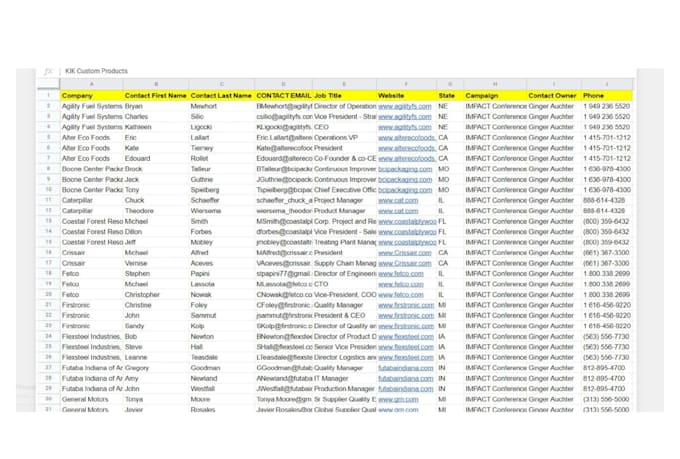The height and width of the screenshot is (459, 680).
Task: Click the Job Title header cell
Action: pyautogui.click(x=344, y=95)
